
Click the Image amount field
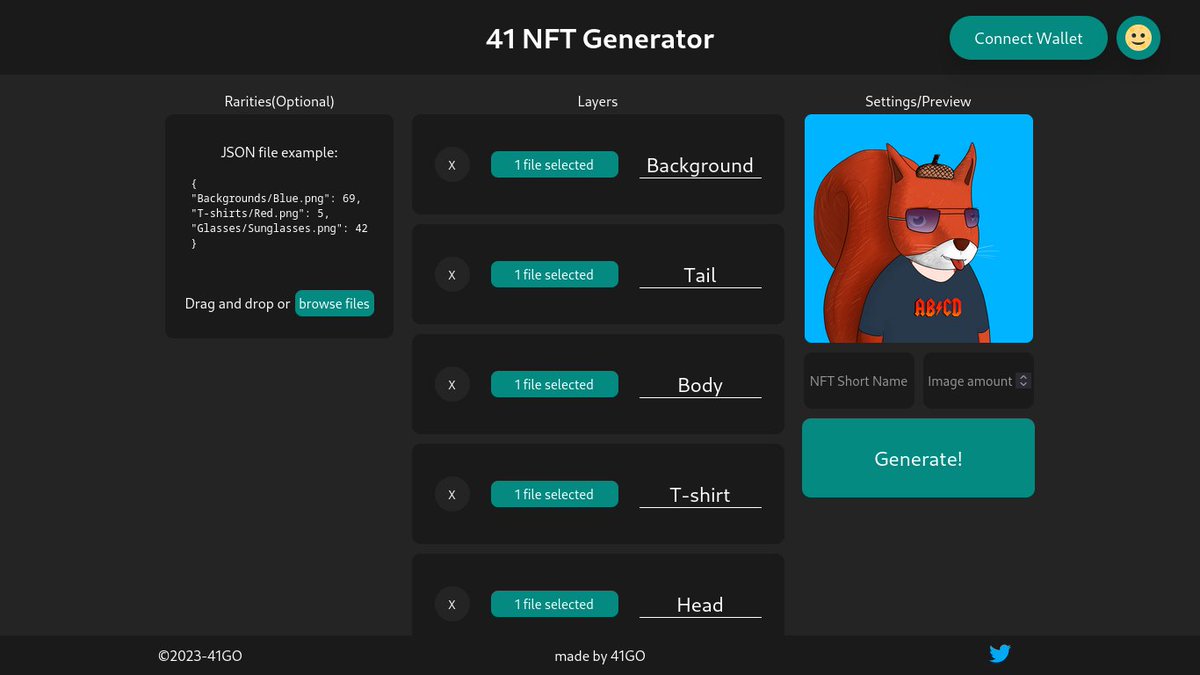click(968, 380)
